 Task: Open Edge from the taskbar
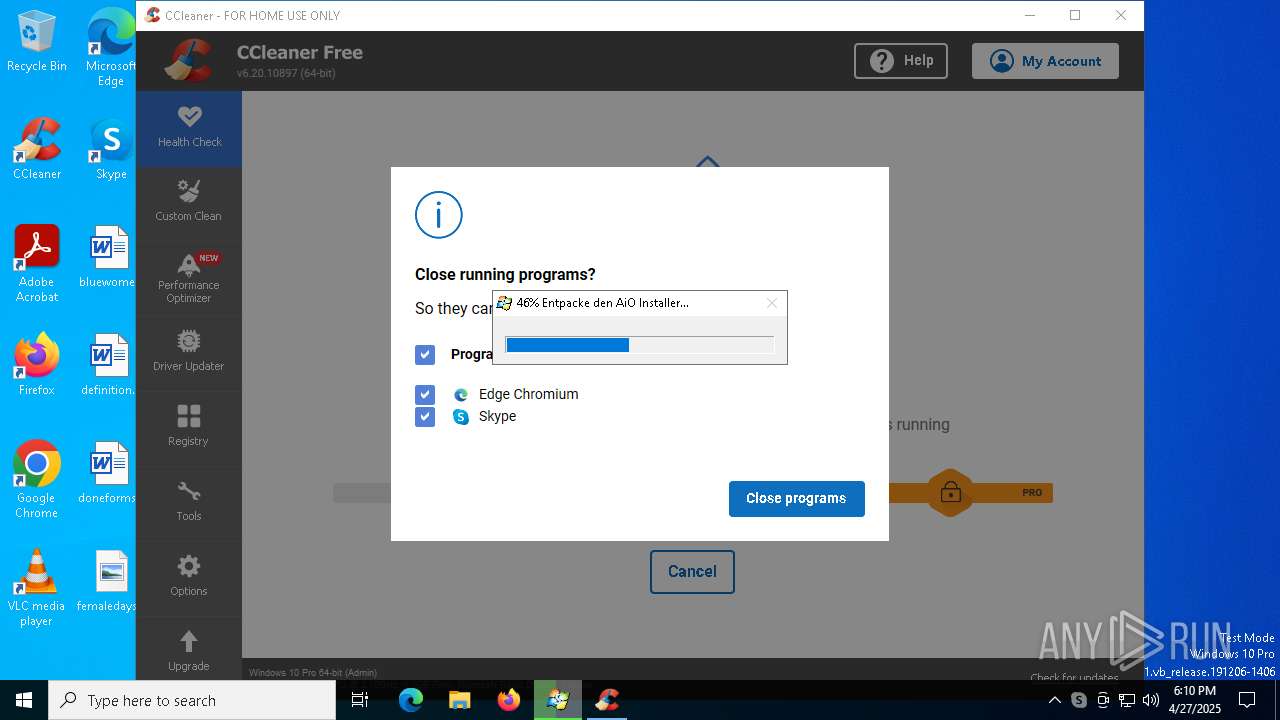[411, 700]
